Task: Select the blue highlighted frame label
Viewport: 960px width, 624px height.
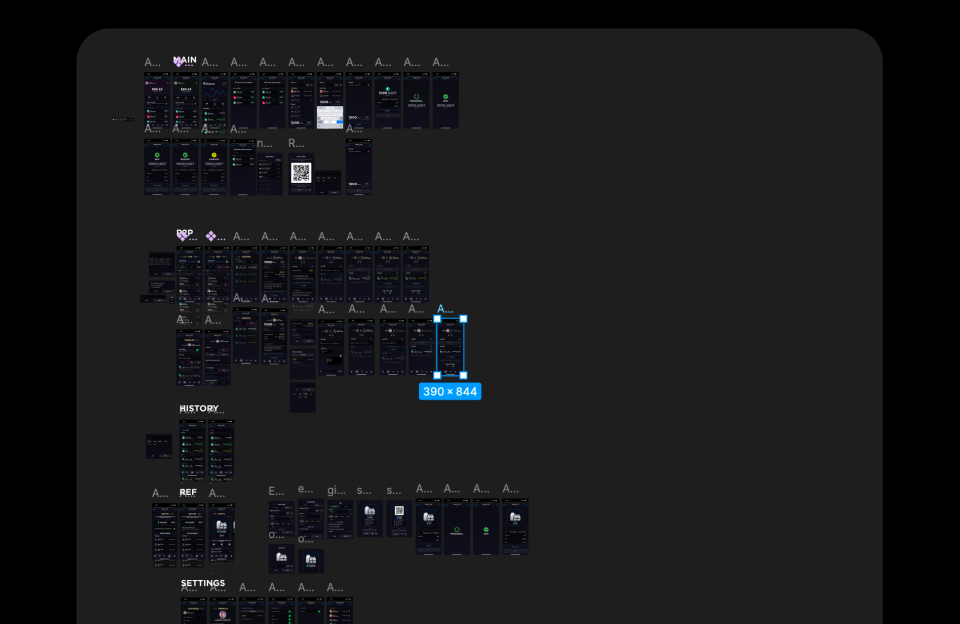Action: 445,309
